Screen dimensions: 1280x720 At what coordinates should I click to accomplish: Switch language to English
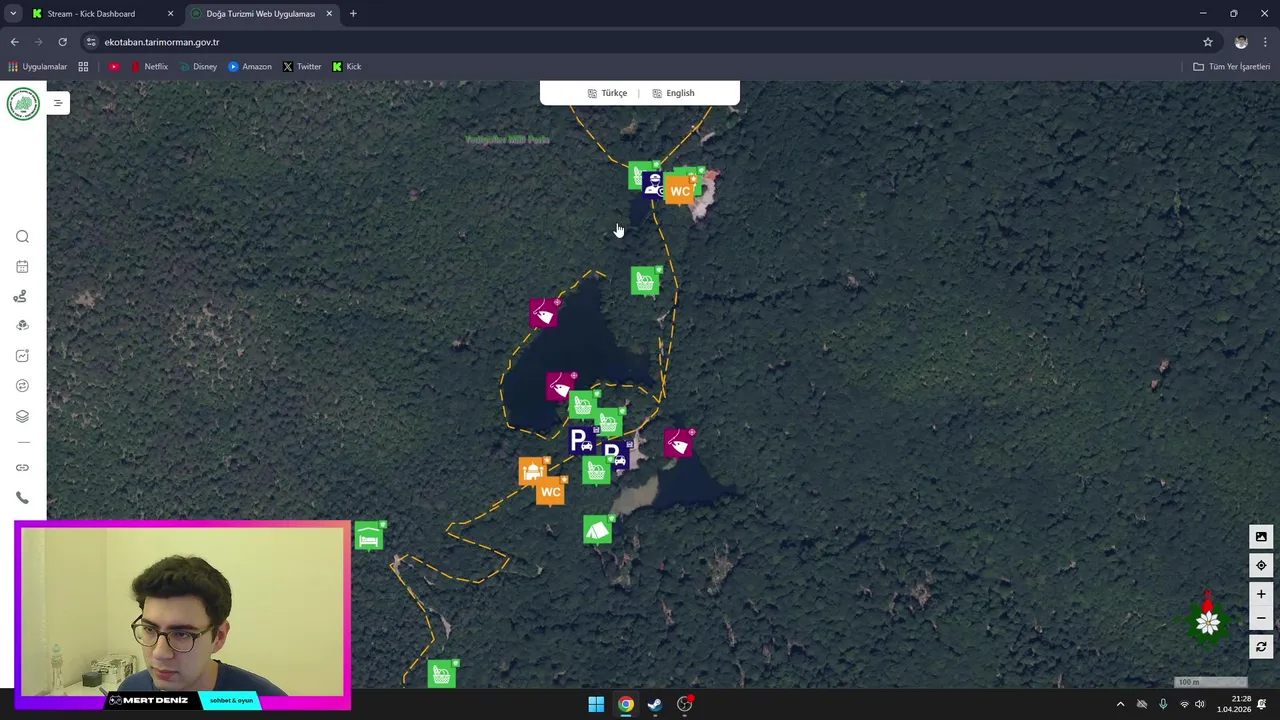coord(673,93)
